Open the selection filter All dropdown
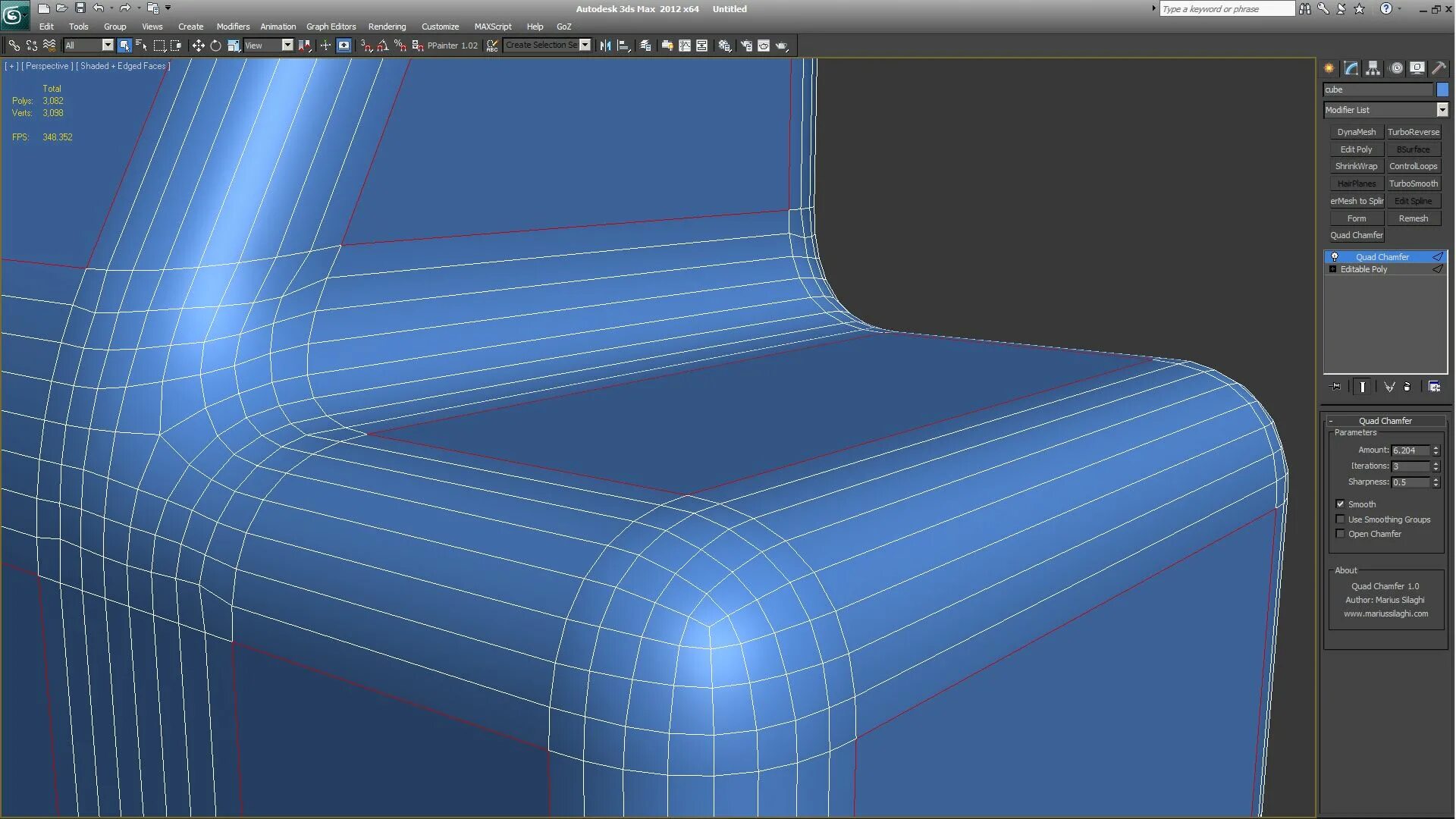Viewport: 1456px width, 819px height. pos(108,45)
